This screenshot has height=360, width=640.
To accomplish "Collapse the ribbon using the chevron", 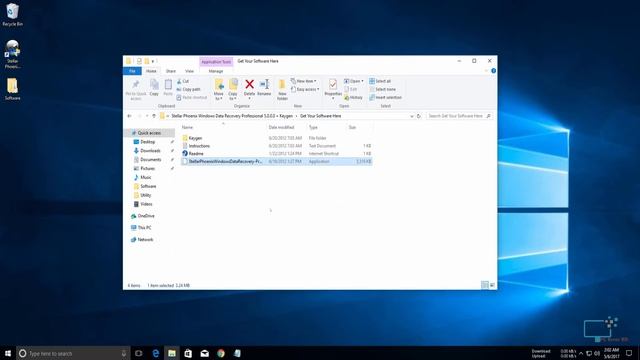I will pyautogui.click(x=486, y=71).
